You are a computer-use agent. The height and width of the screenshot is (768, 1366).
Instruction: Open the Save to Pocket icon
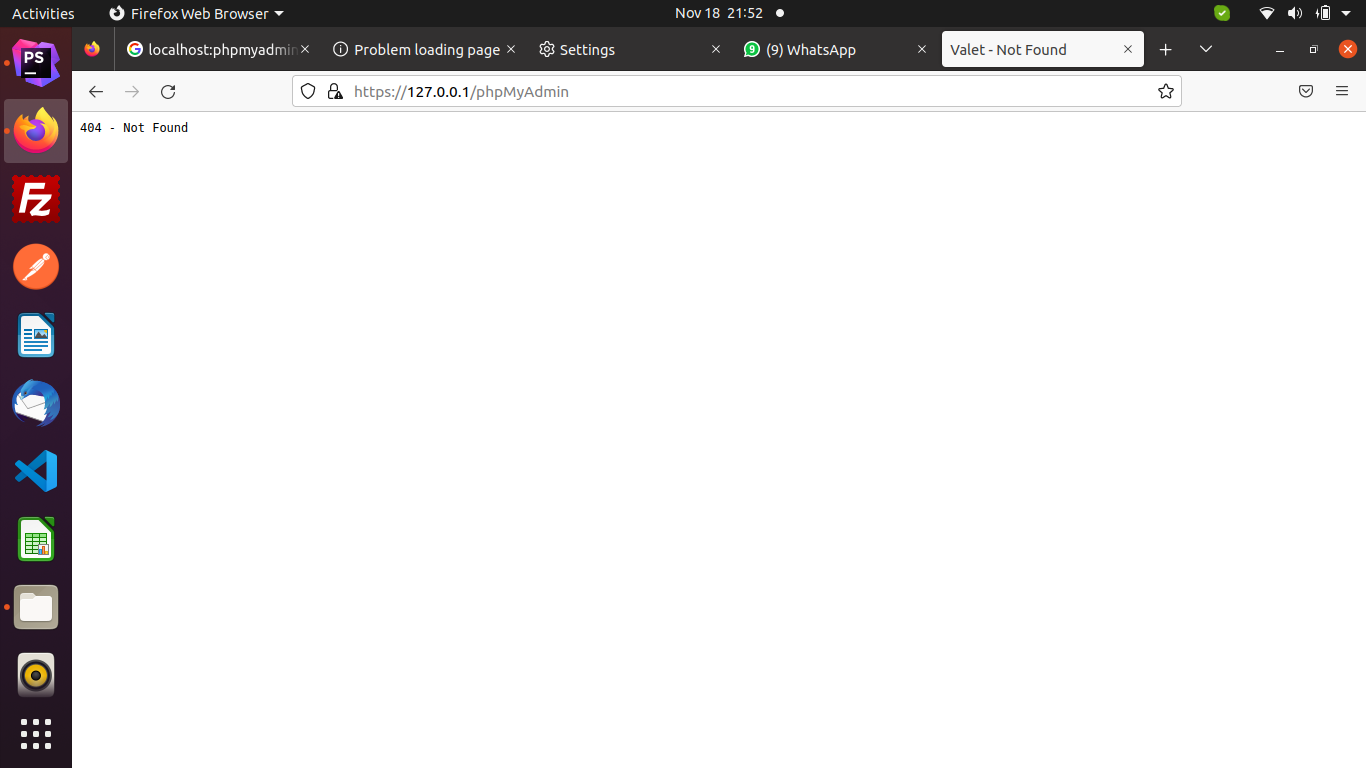(1305, 92)
